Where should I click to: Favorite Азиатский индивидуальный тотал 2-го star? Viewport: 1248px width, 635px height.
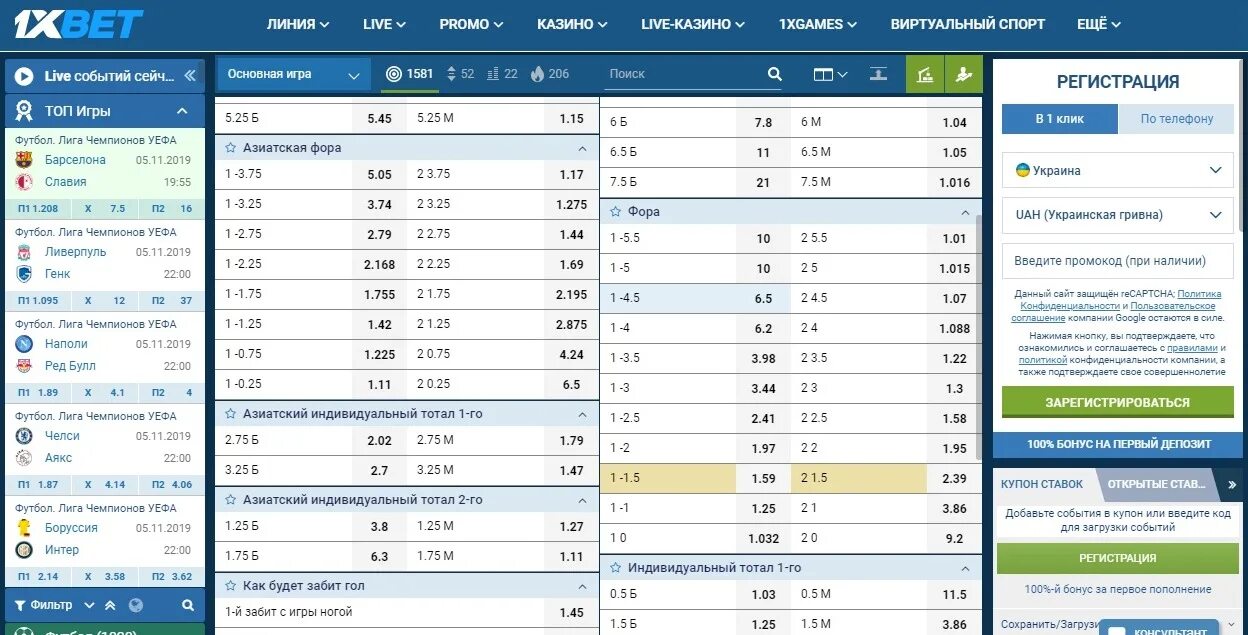click(231, 500)
